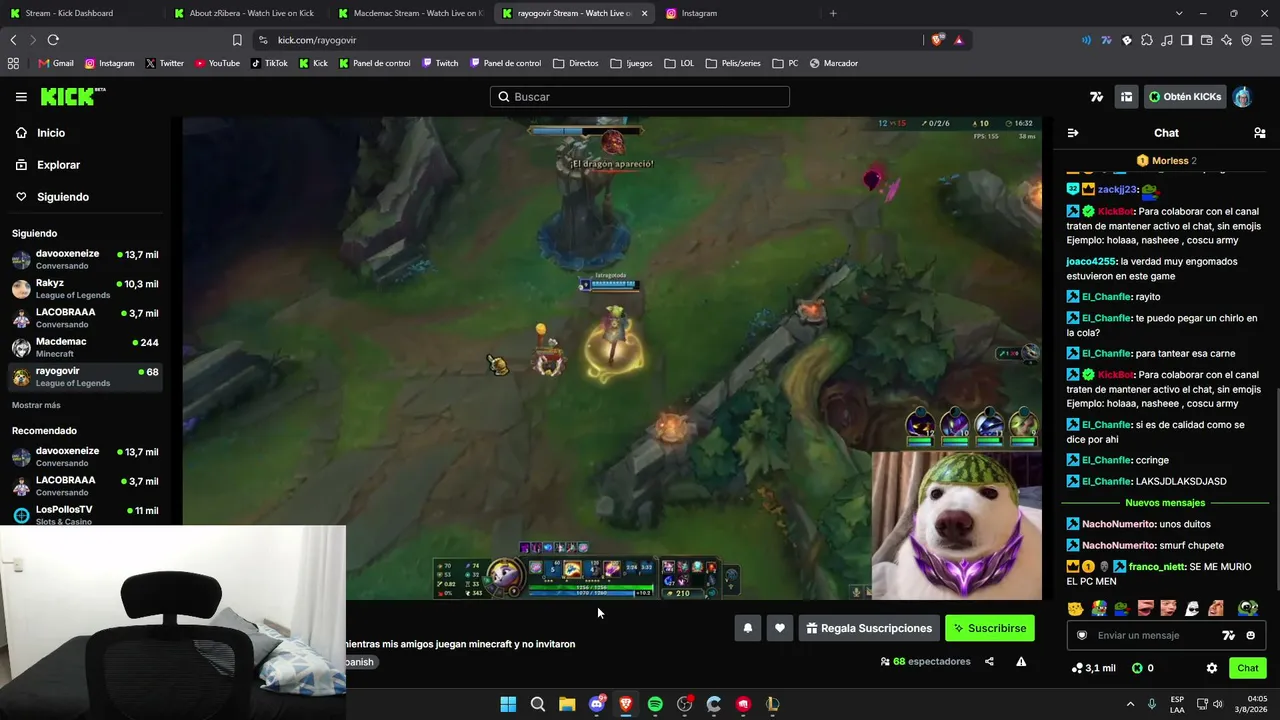Toggle the browser sidebar panel
Viewport: 1280px width, 720px height.
[1187, 40]
